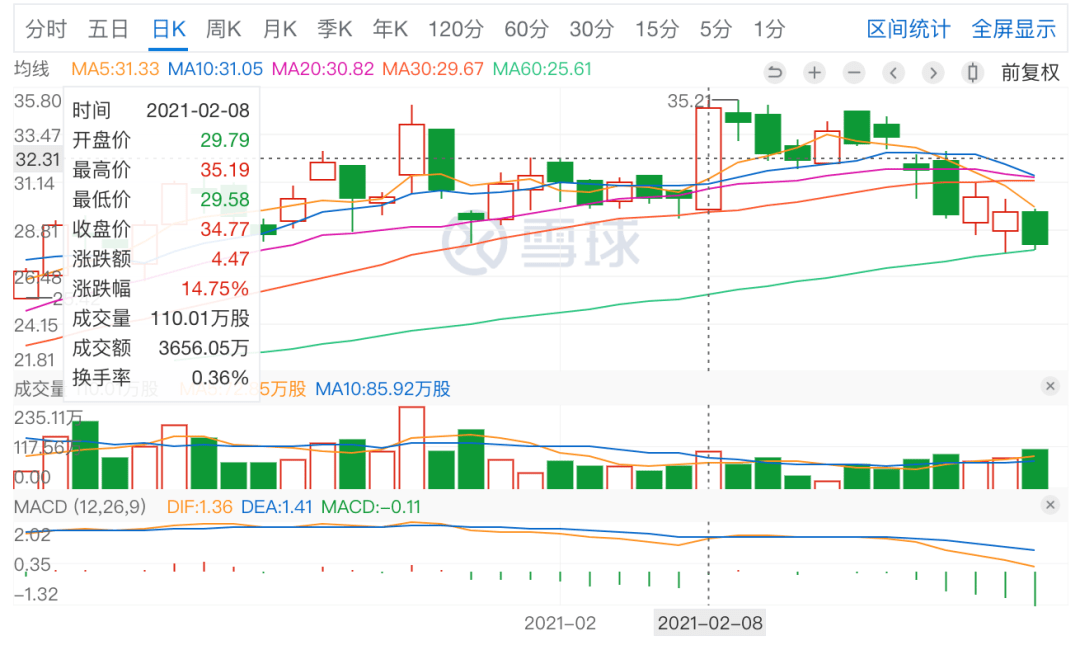Click the MACD (12,26,9) settings label

[80, 507]
